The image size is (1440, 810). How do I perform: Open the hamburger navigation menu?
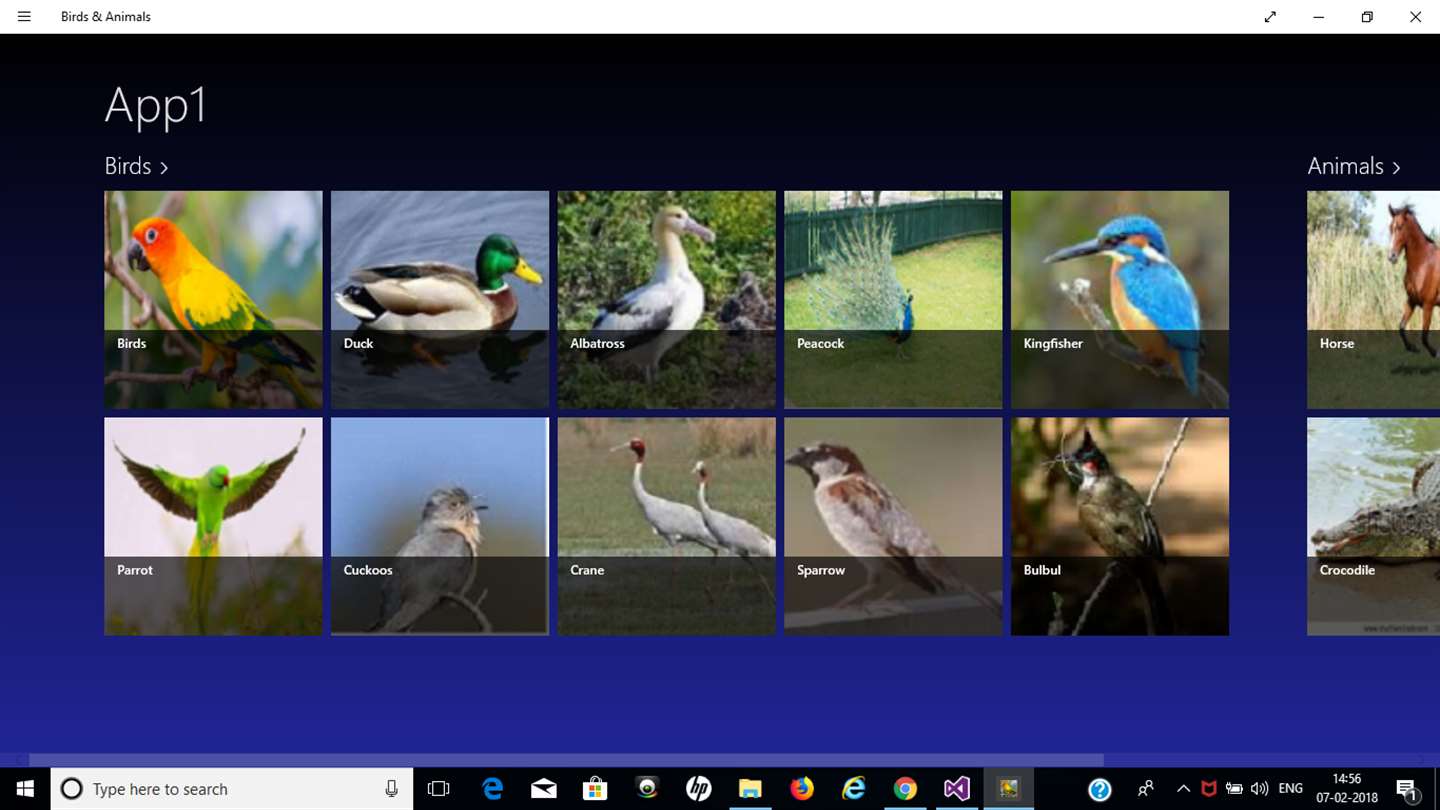click(24, 17)
